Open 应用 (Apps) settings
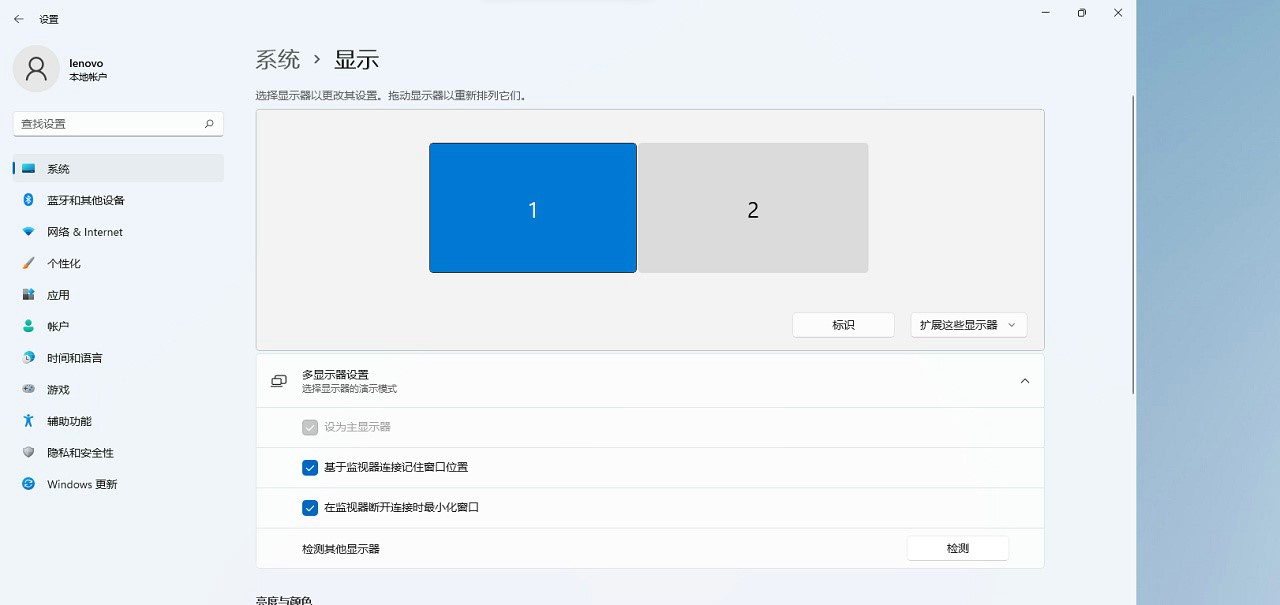 [58, 294]
